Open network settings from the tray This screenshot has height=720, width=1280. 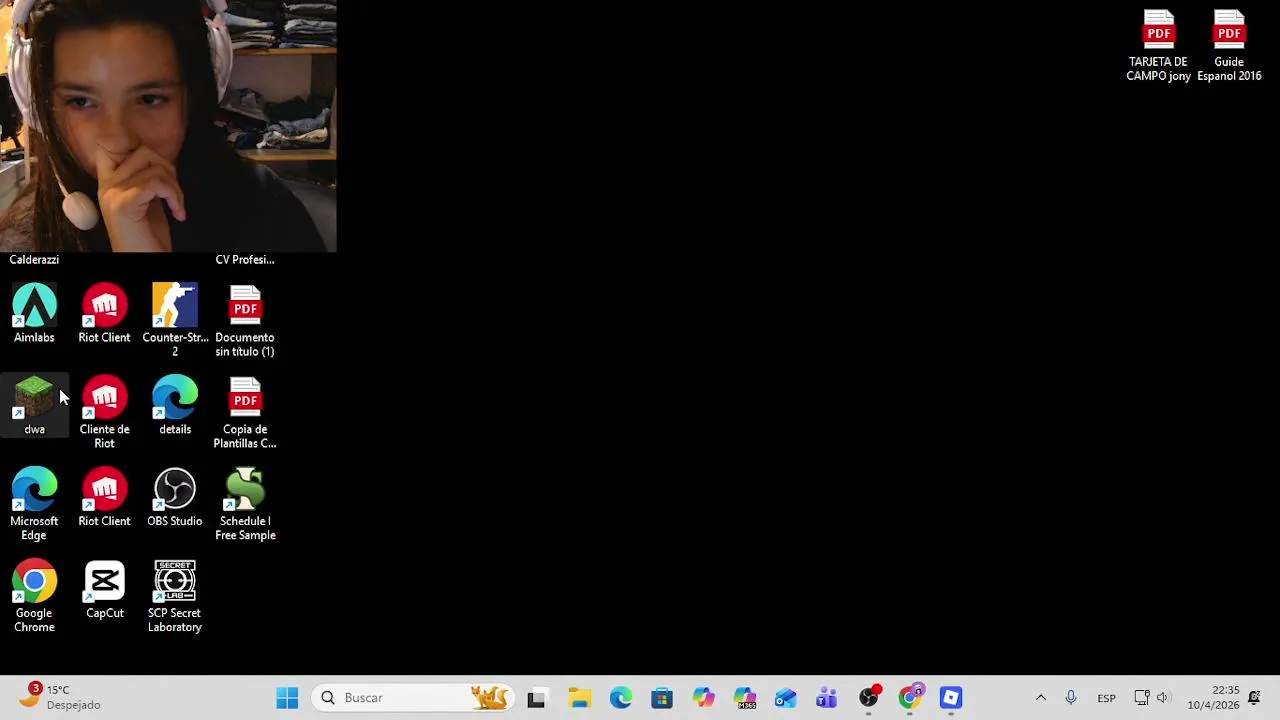(1142, 698)
